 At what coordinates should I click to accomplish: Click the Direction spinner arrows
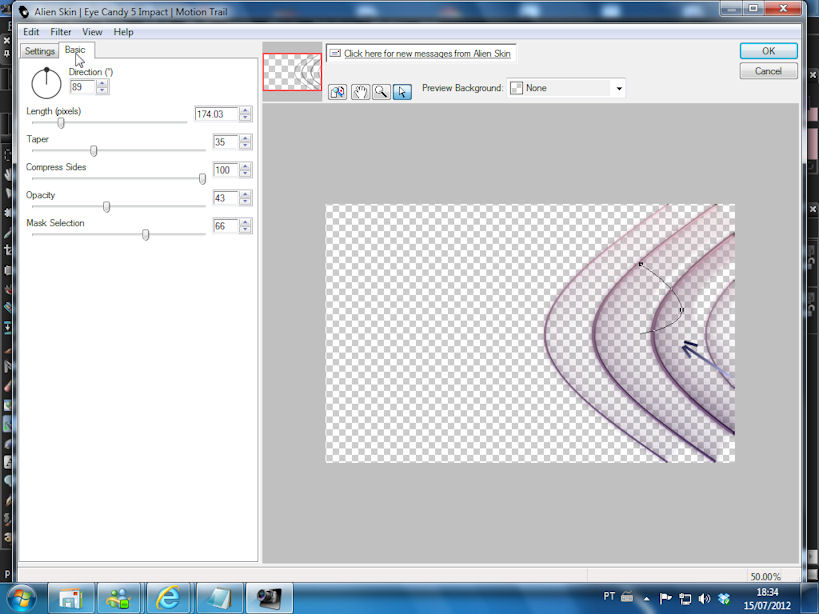click(x=102, y=87)
